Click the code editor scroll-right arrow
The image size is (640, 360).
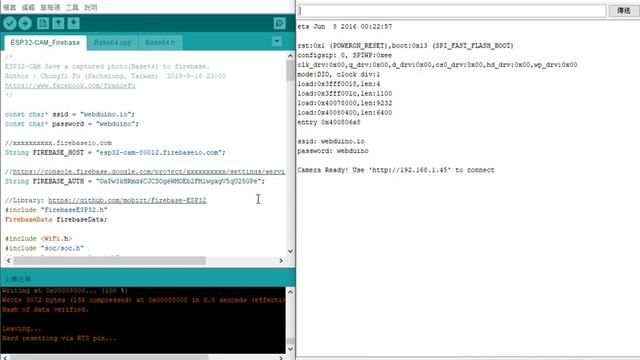[x=281, y=260]
